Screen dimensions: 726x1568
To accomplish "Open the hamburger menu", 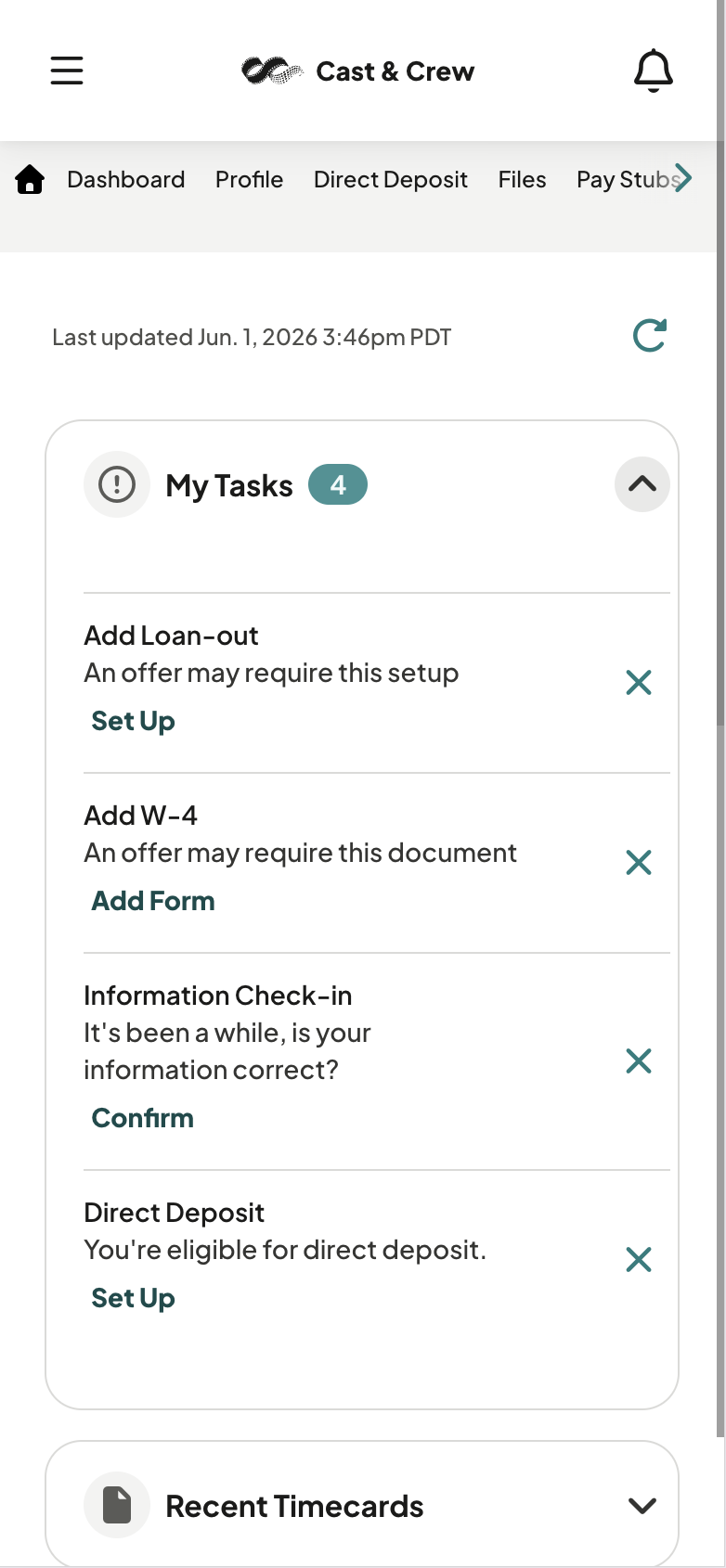I will pos(67,71).
